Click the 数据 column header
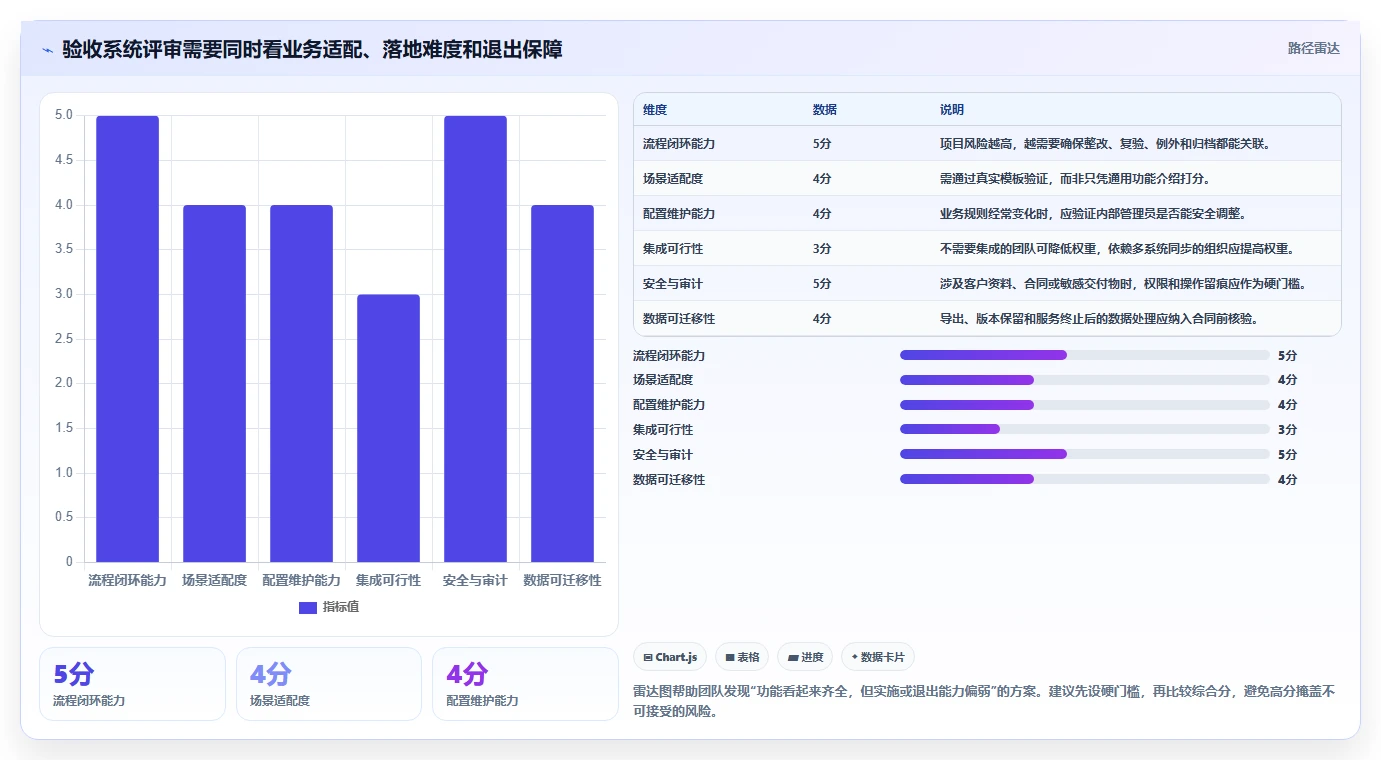Viewport: 1381px width, 760px height. [825, 109]
